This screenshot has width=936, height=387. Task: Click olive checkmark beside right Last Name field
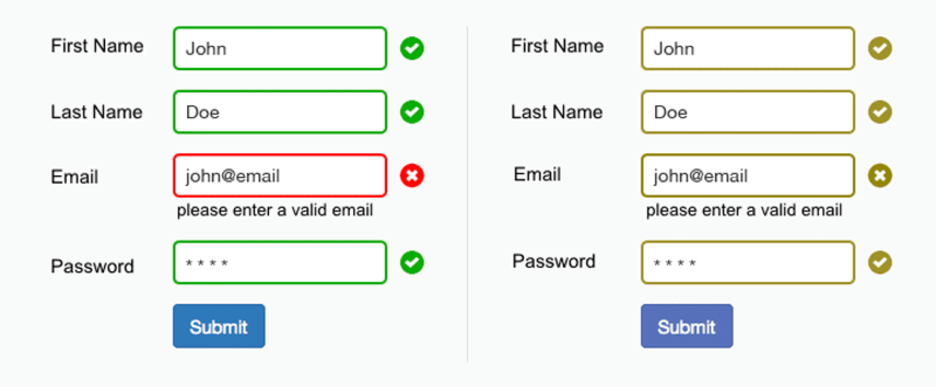pos(880,112)
